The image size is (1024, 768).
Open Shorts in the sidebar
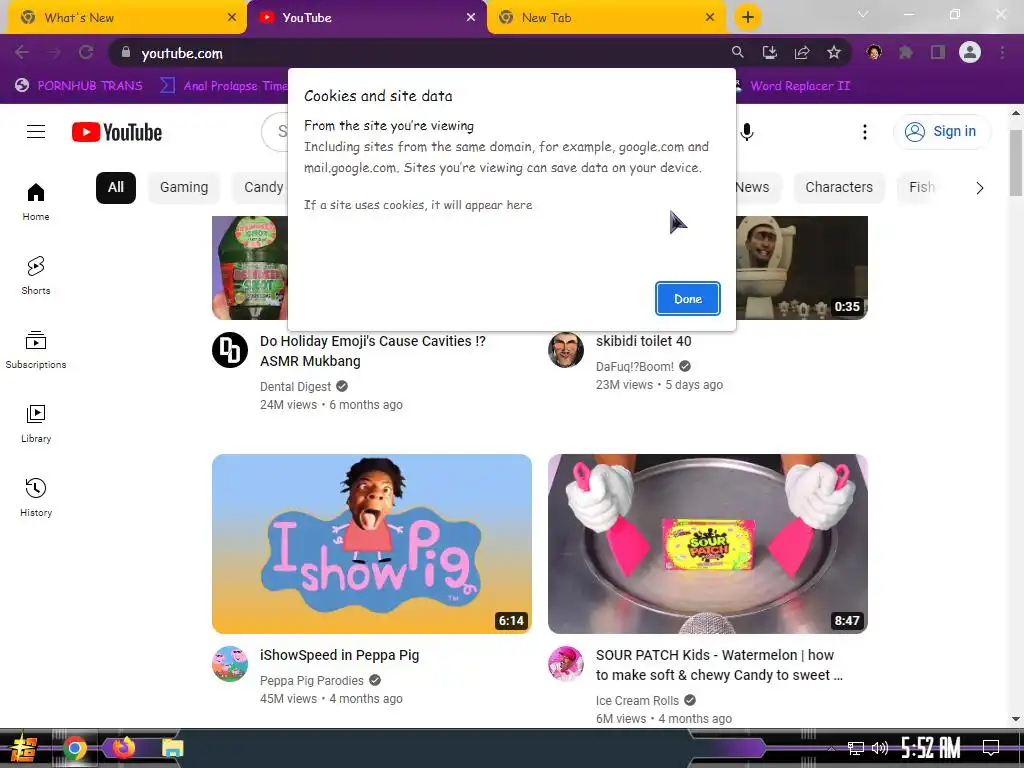tap(36, 276)
